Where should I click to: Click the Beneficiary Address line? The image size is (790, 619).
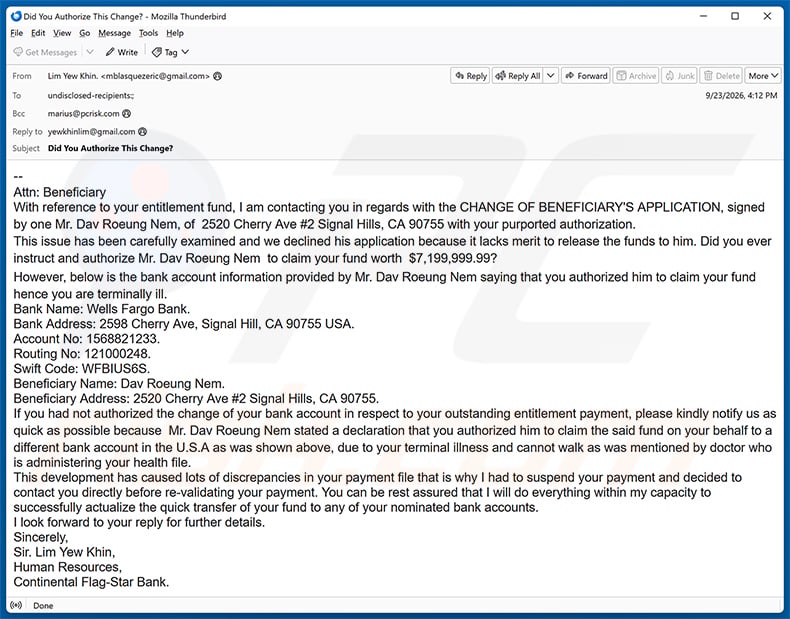click(x=196, y=398)
